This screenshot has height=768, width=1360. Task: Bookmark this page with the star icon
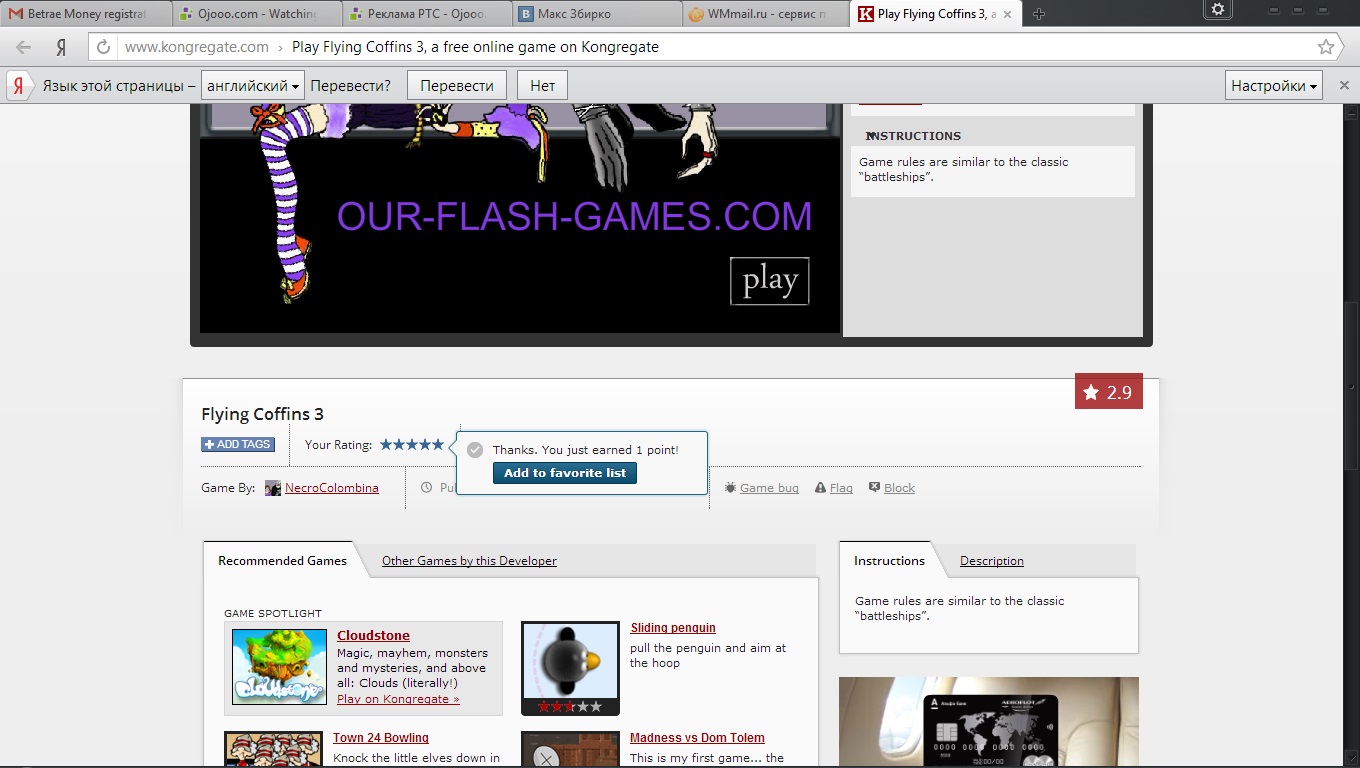[x=1326, y=47]
